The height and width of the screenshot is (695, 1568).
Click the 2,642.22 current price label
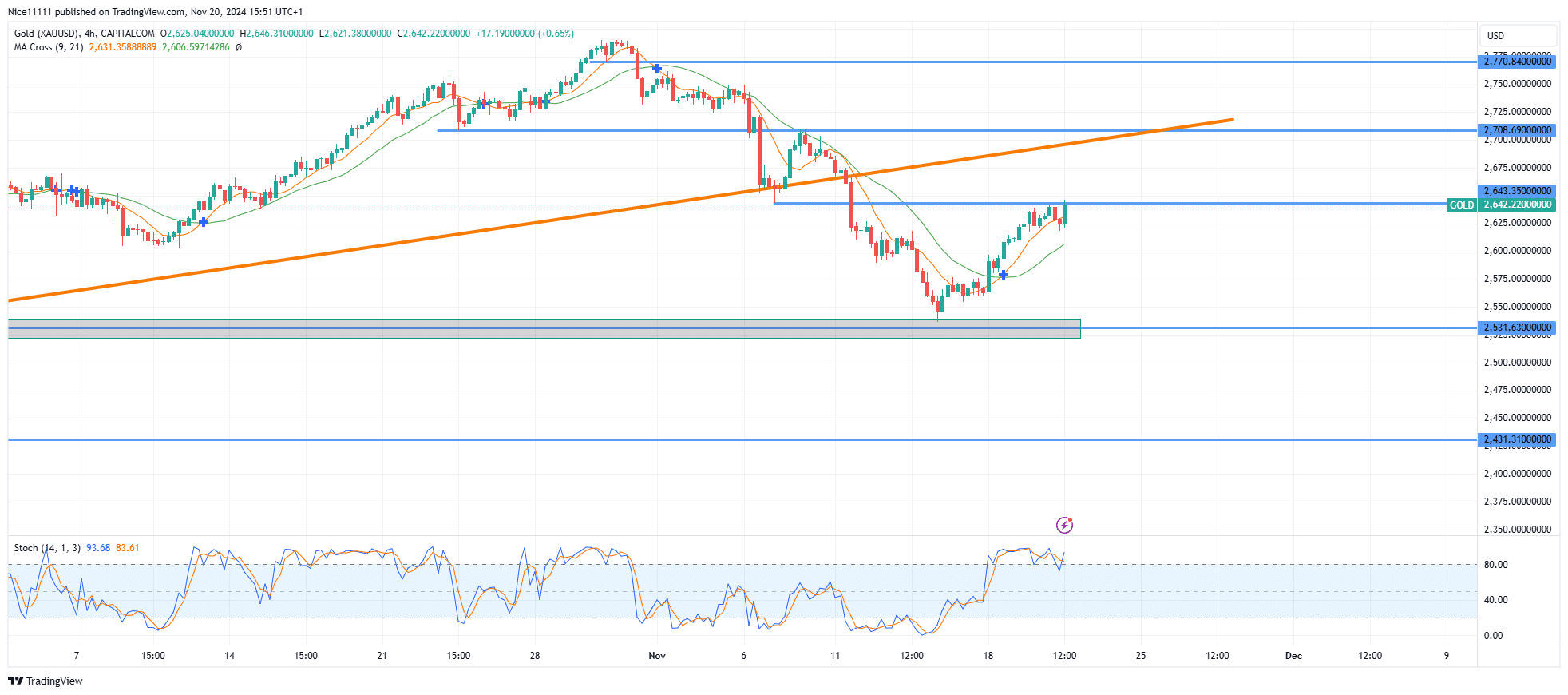pyautogui.click(x=1518, y=205)
